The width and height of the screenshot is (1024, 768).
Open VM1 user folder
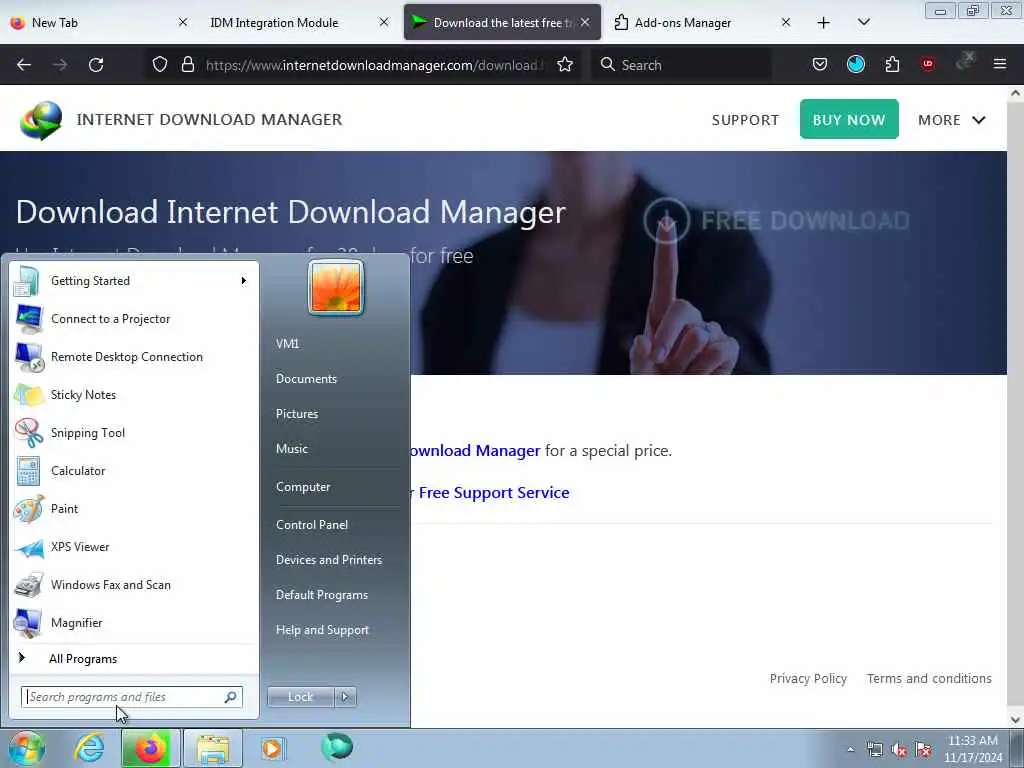287,344
